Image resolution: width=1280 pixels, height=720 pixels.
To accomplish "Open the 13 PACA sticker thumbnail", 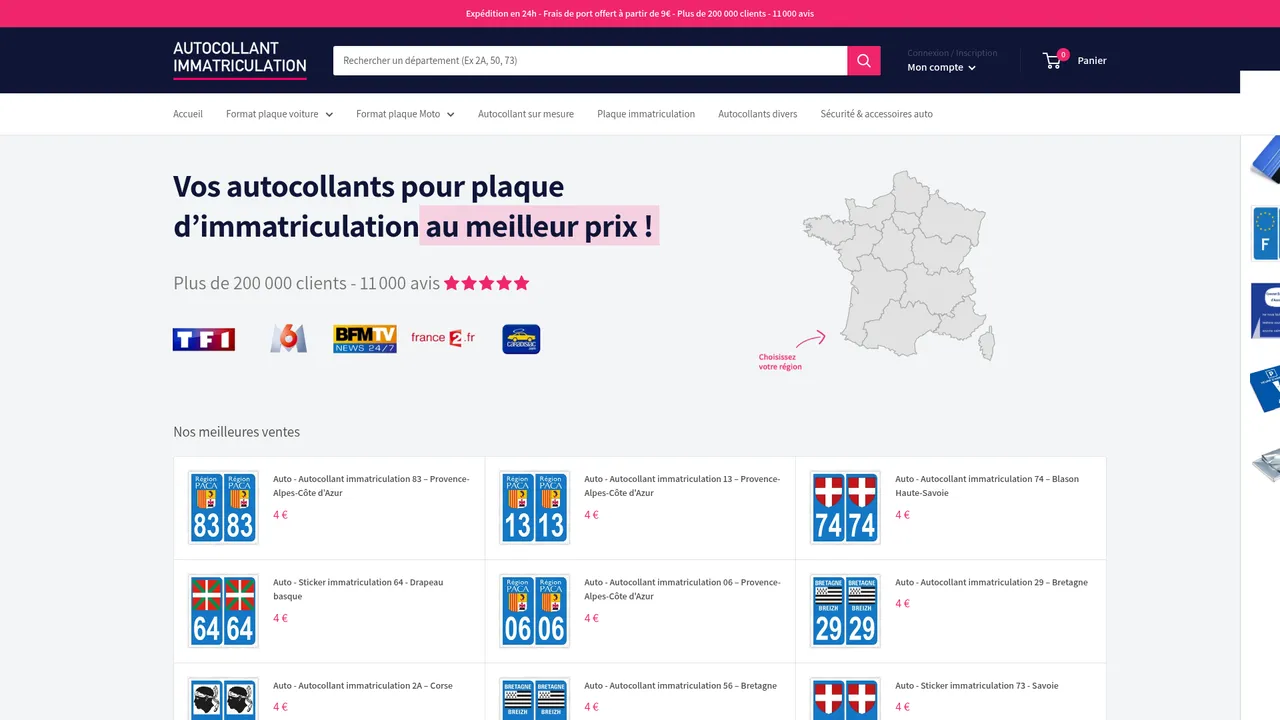I will [x=534, y=508].
